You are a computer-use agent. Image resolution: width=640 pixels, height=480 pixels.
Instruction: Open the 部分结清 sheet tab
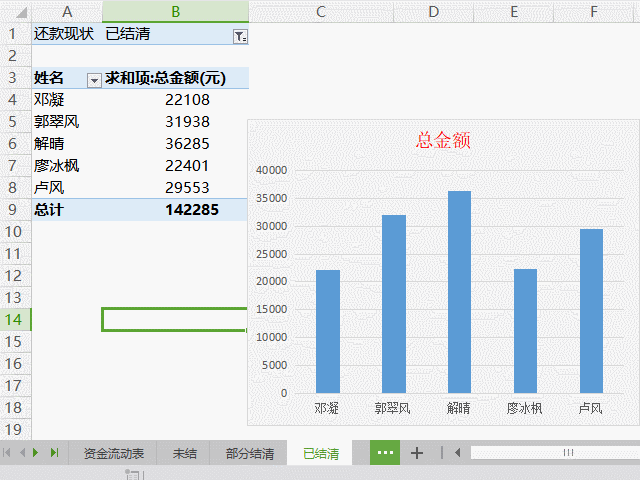click(x=249, y=453)
